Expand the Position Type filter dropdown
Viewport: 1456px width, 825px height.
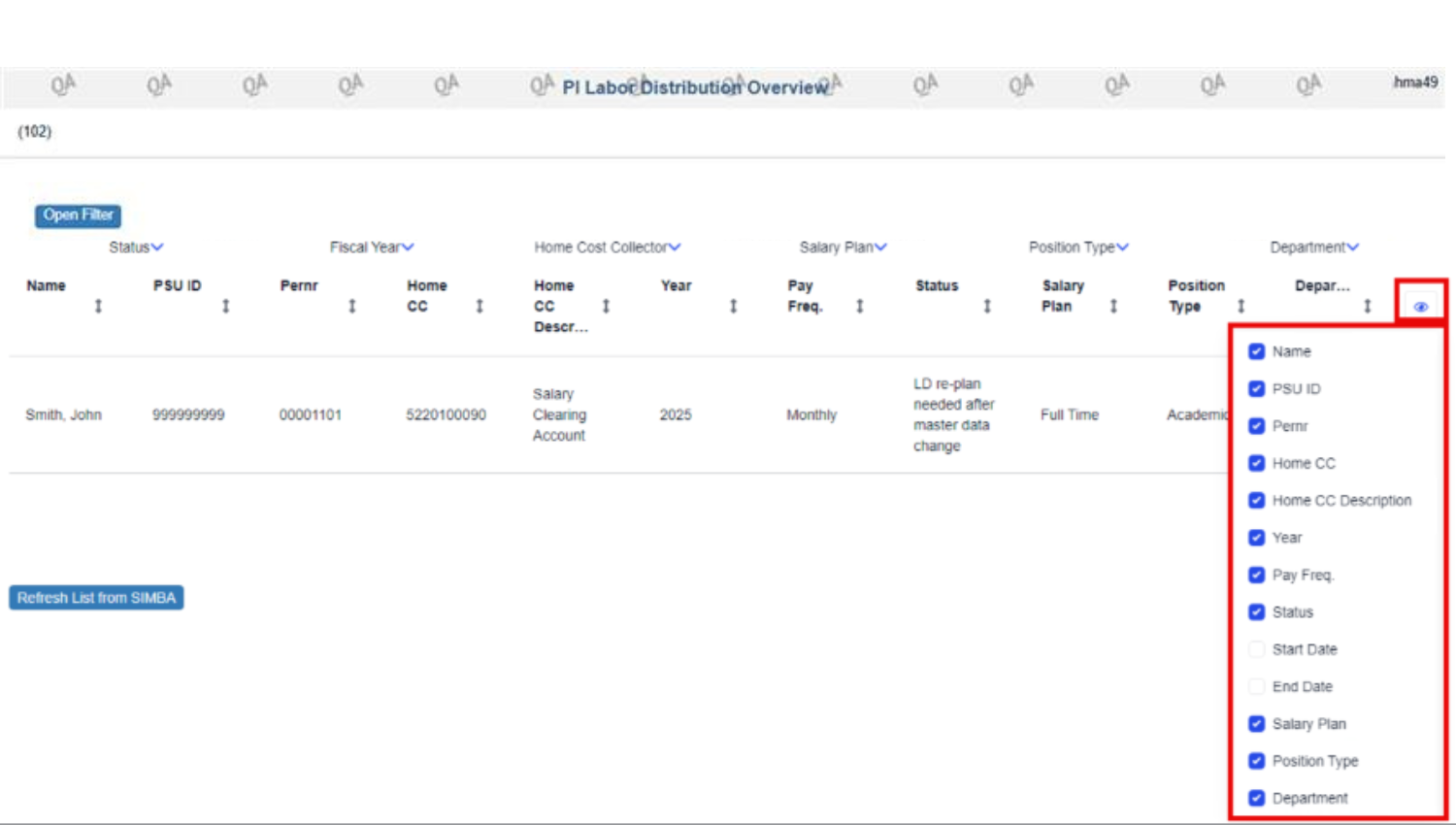click(1078, 247)
